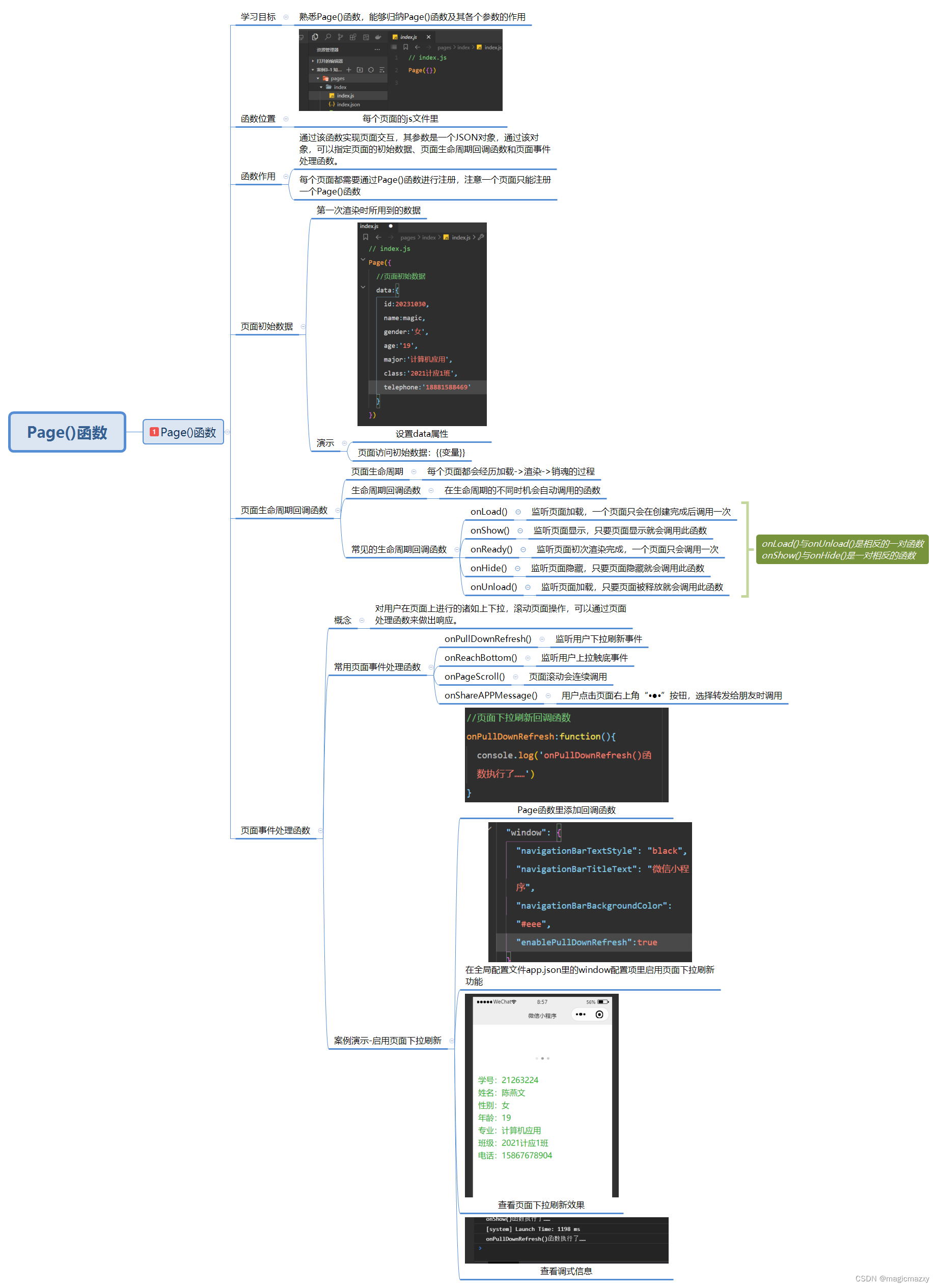Click the bookmark icon in the data-code editor screenshot
The image size is (937, 1288).
pyautogui.click(x=365, y=237)
